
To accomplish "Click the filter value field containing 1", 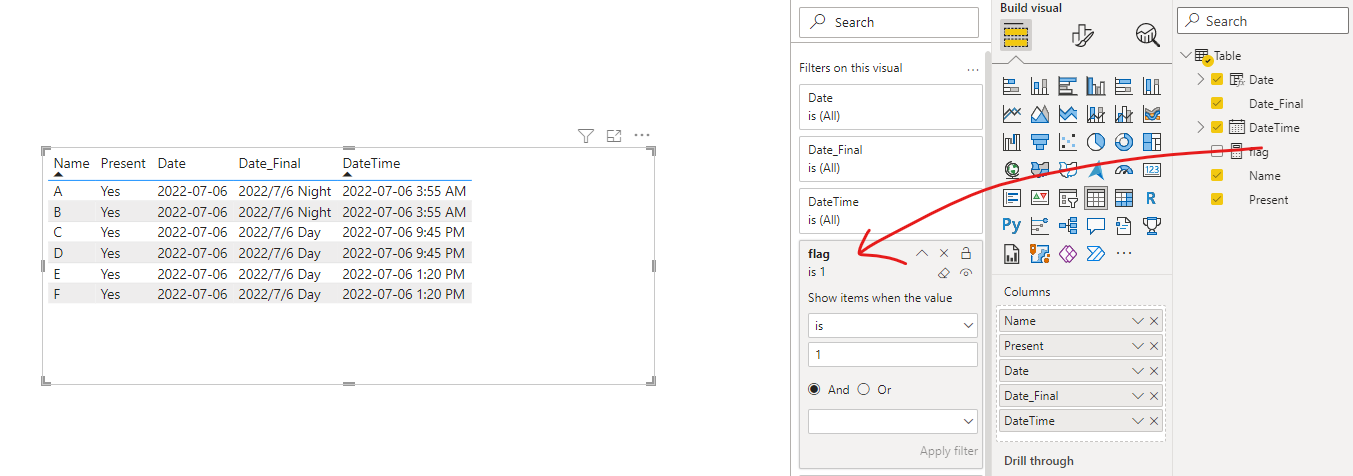I will point(893,355).
